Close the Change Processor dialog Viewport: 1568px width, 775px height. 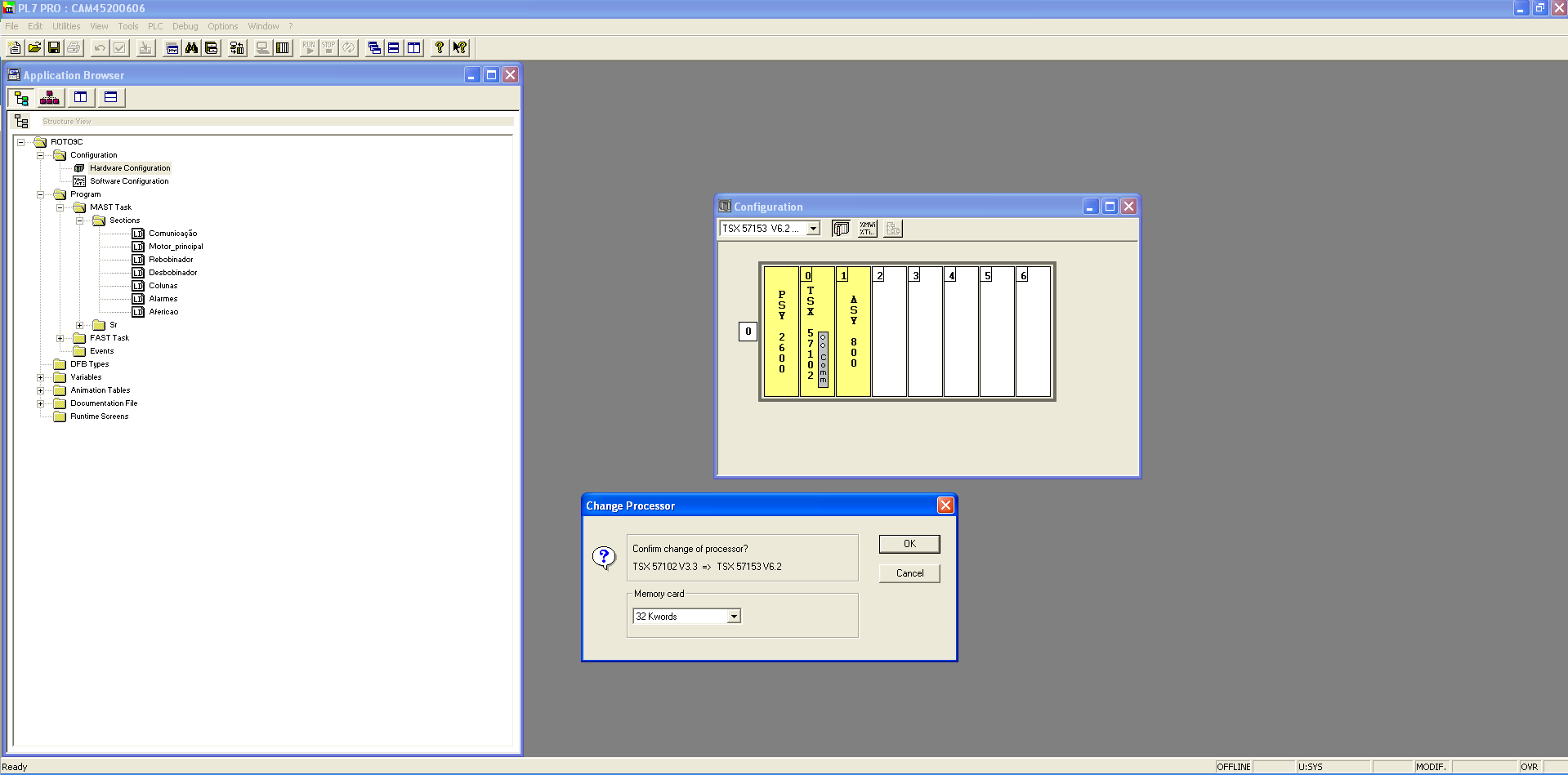pos(945,506)
